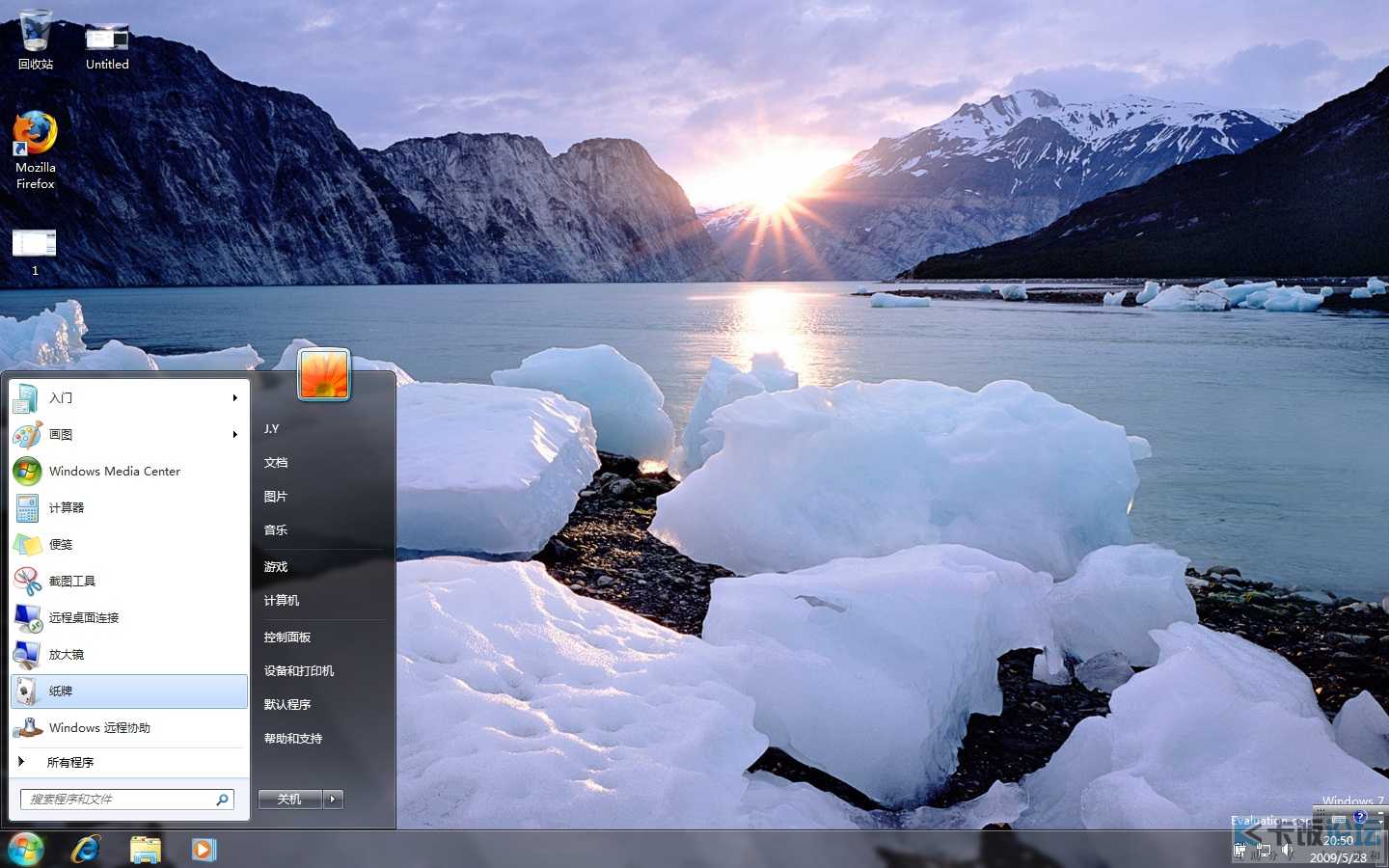Open 设备和打印机 devices and printers
1389x868 pixels.
[299, 670]
